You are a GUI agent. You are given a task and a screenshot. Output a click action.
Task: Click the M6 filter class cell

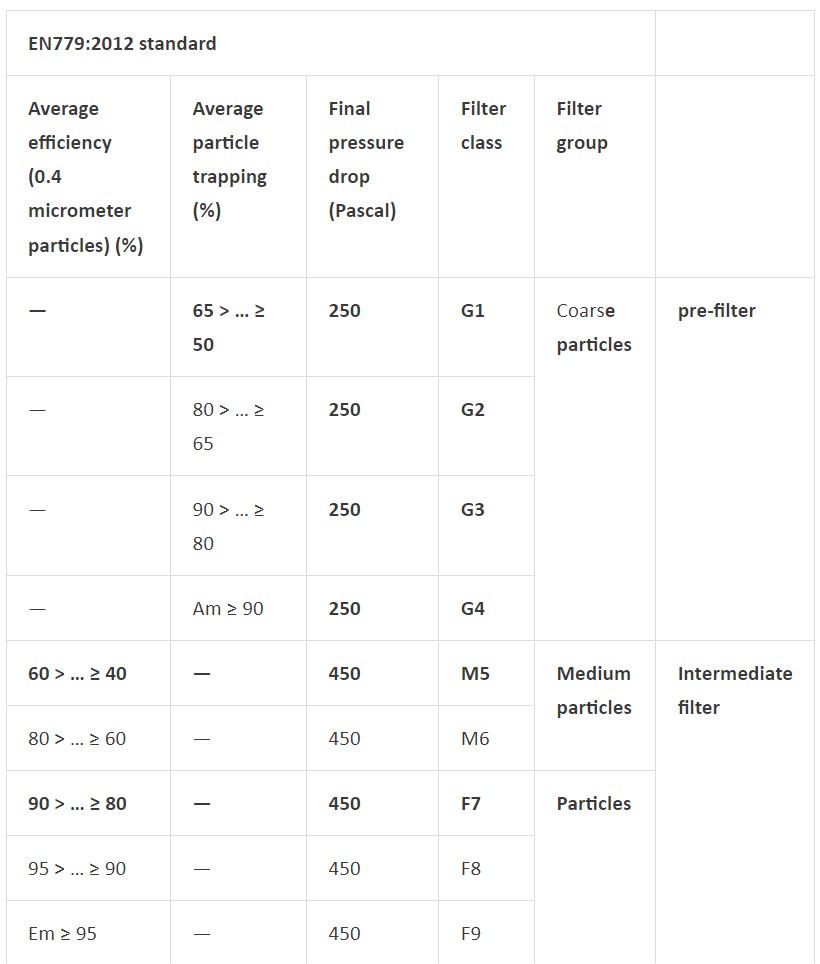click(x=486, y=738)
